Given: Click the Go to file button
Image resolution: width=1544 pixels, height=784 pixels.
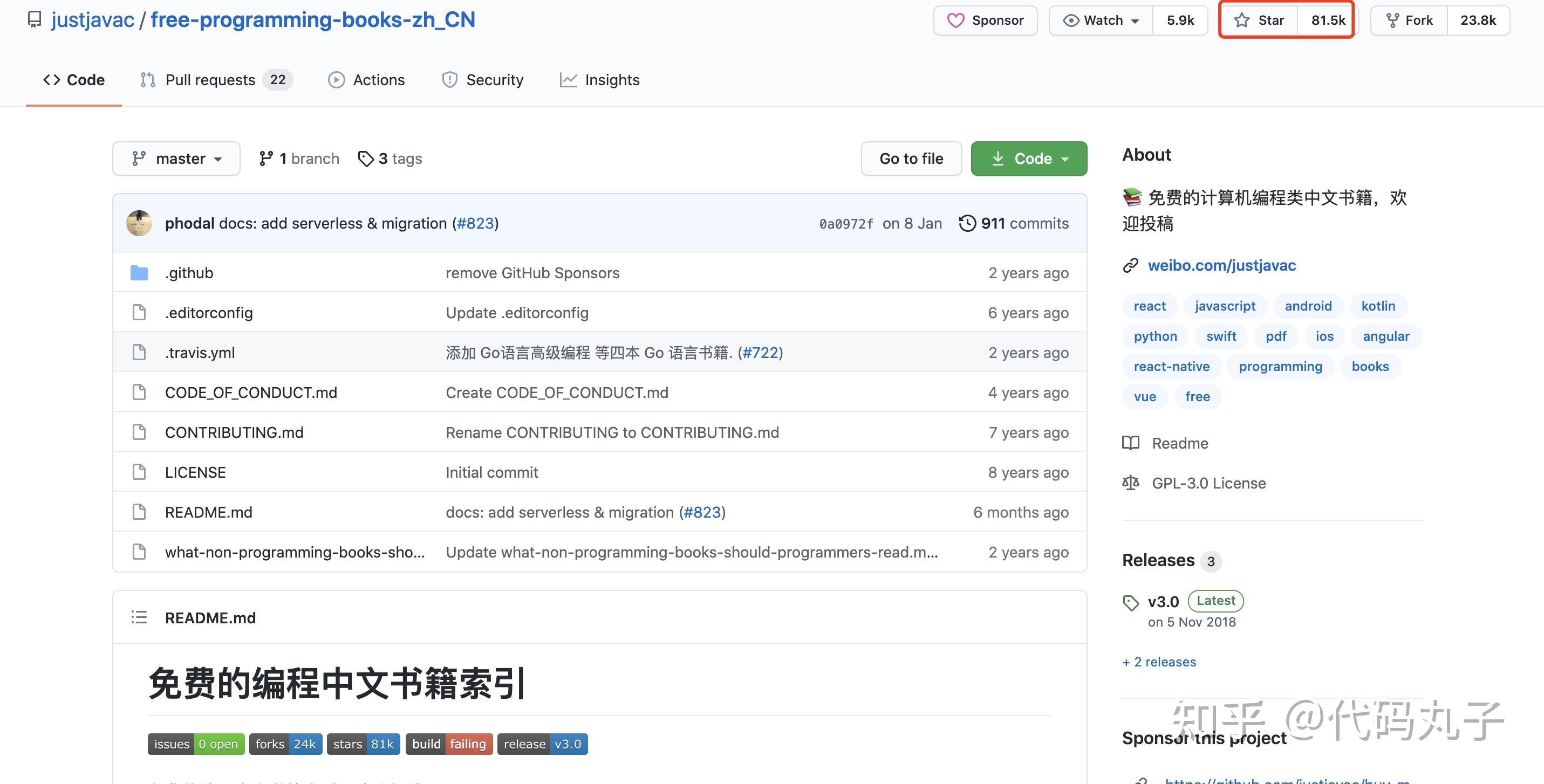Looking at the screenshot, I should pos(911,159).
